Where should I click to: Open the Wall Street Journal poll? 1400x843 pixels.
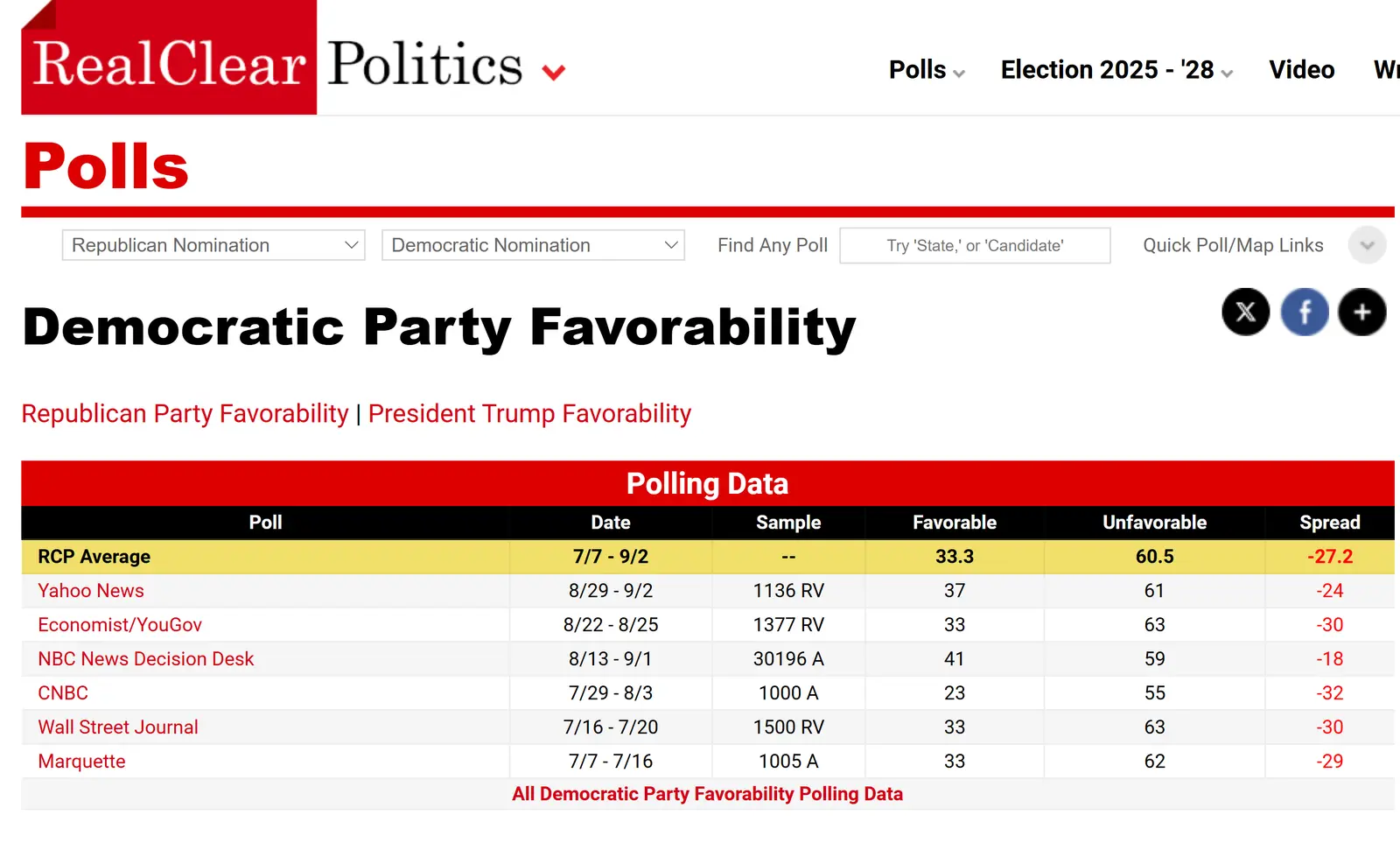coord(118,727)
